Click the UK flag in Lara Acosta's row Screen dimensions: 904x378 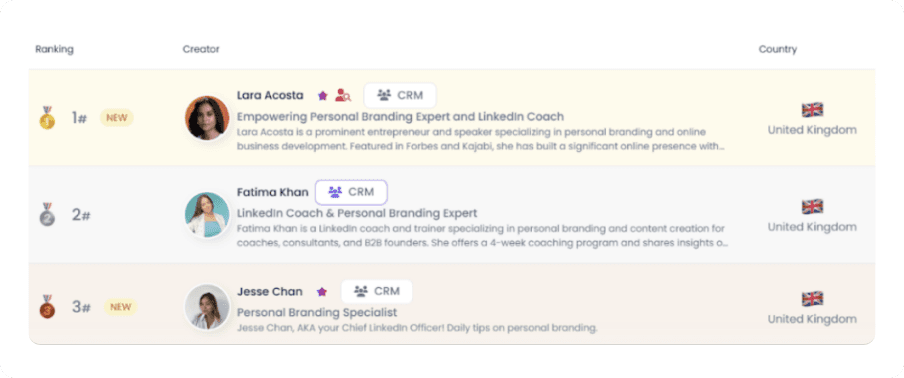click(812, 109)
